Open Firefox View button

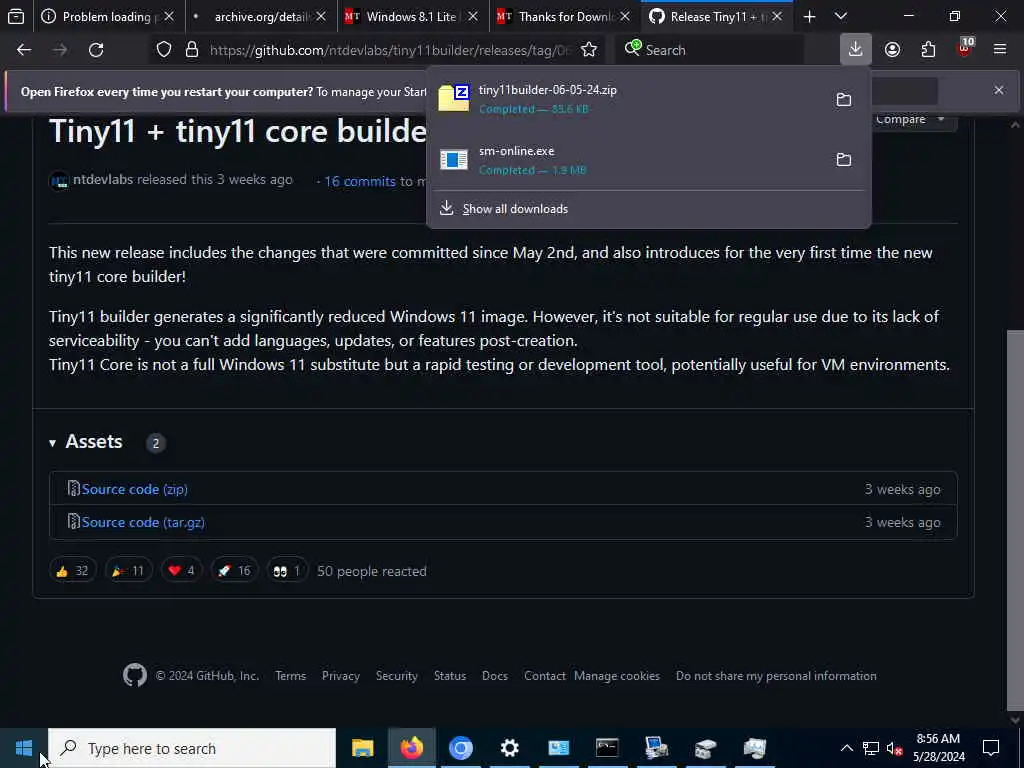(x=16, y=16)
